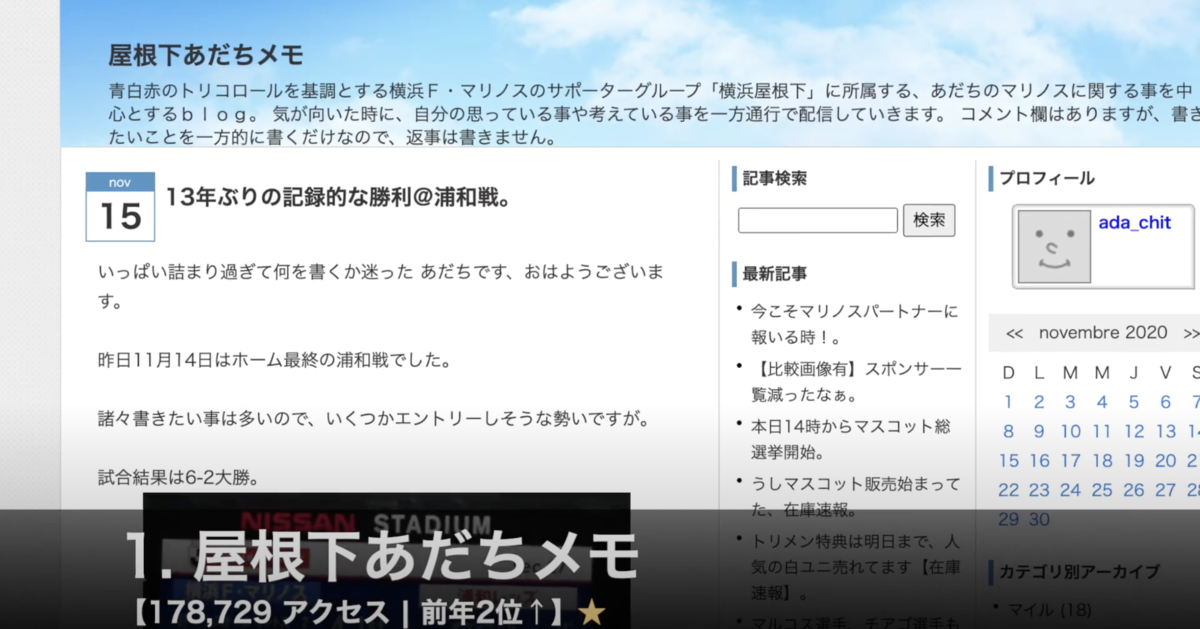Open the ada_chit profile link
The image size is (1200, 629).
(x=1134, y=223)
